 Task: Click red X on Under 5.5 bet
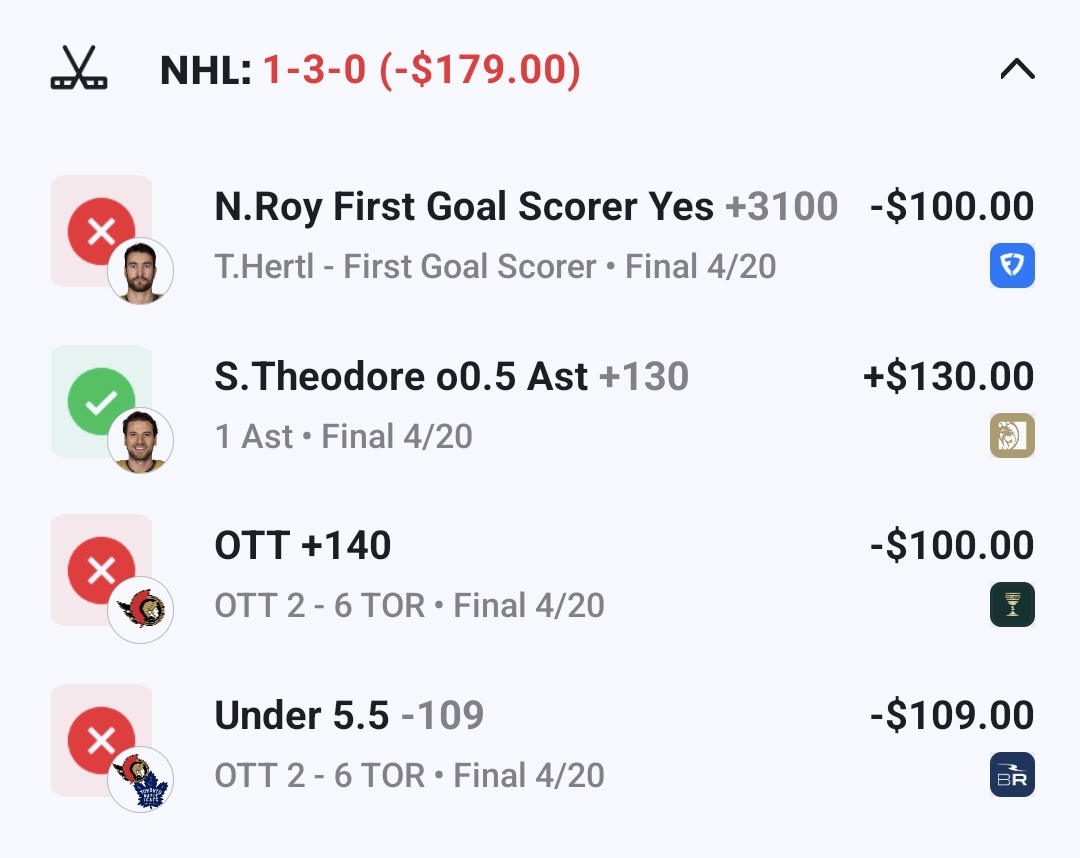click(x=101, y=740)
